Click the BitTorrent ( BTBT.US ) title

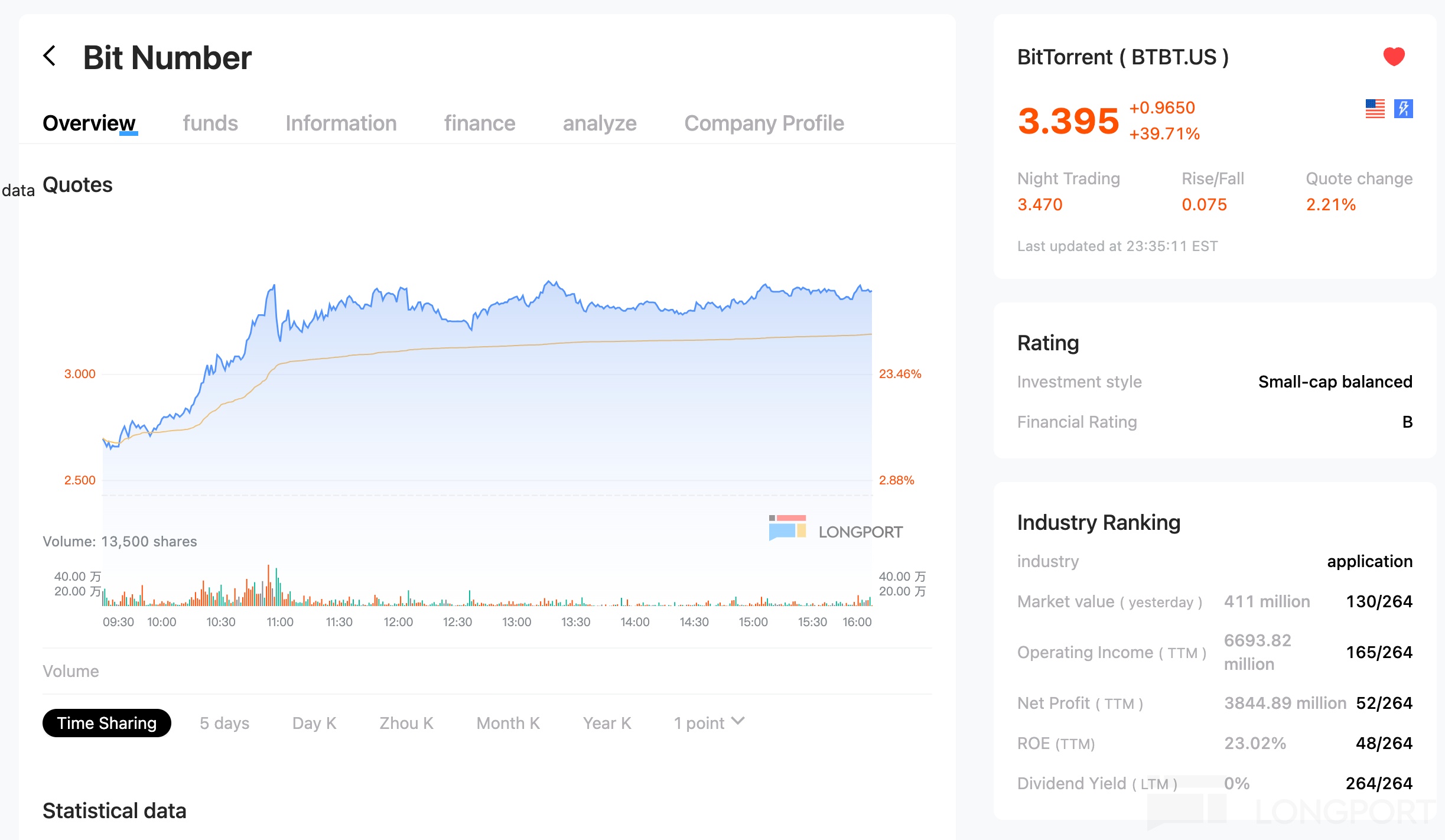(1123, 57)
